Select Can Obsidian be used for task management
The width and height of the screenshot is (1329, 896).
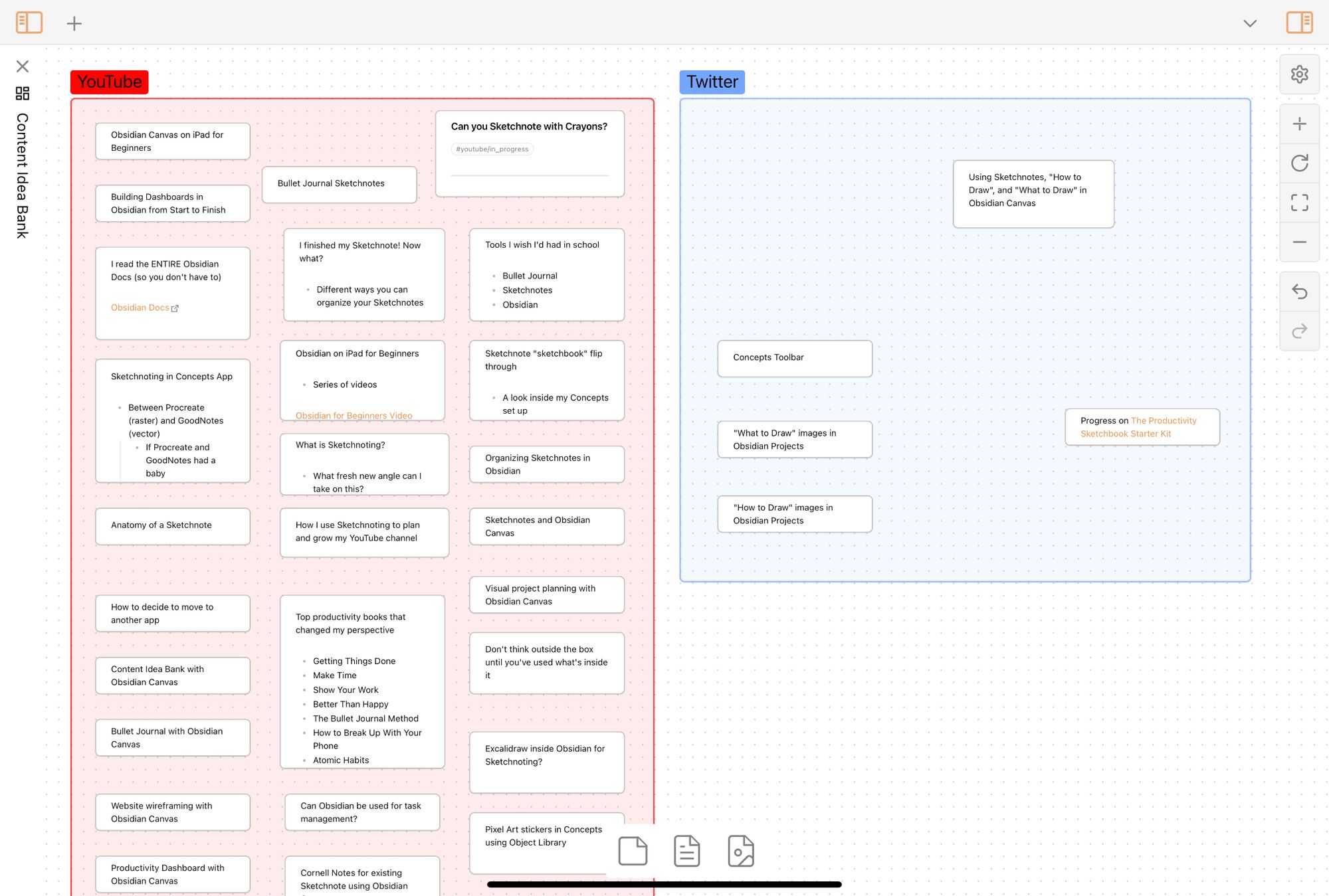tap(362, 812)
